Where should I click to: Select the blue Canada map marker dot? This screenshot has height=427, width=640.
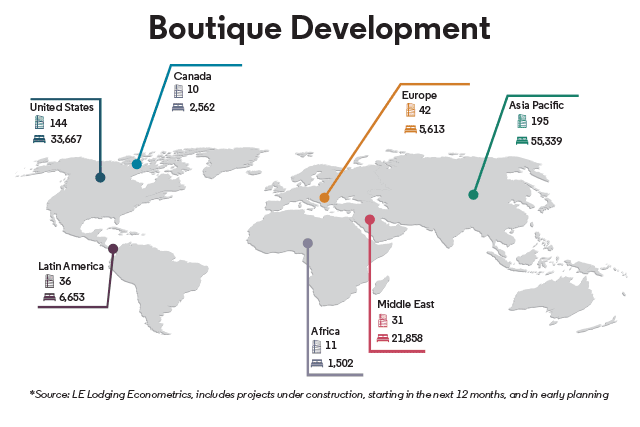point(137,163)
